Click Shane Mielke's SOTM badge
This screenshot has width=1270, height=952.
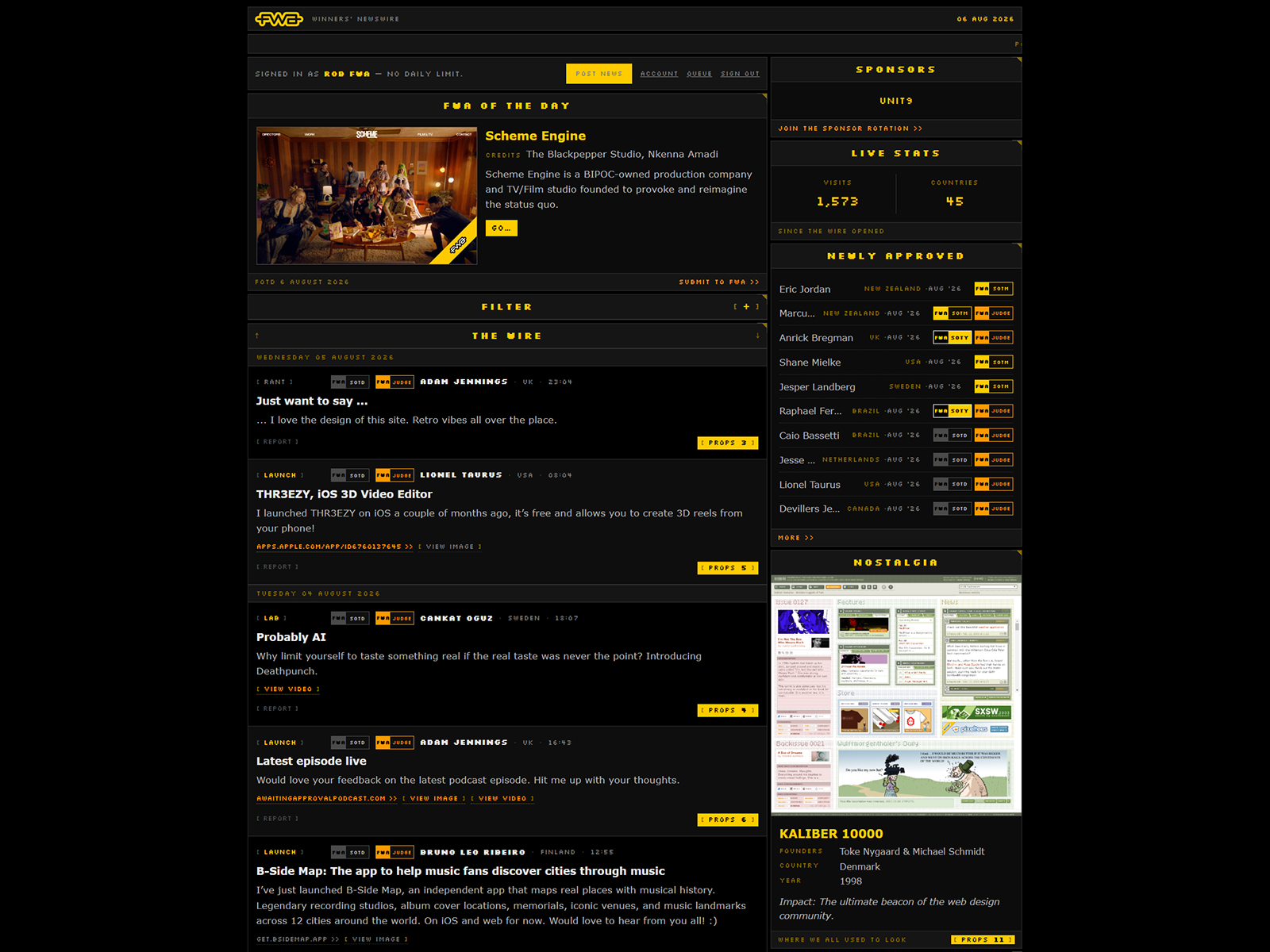pos(994,362)
